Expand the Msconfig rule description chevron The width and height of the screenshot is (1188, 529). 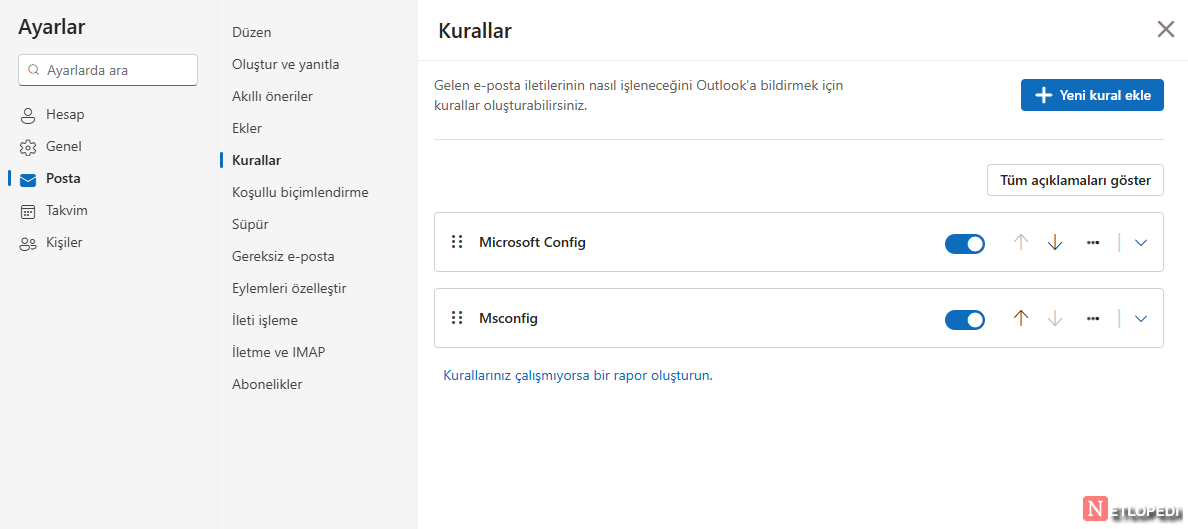(x=1141, y=318)
